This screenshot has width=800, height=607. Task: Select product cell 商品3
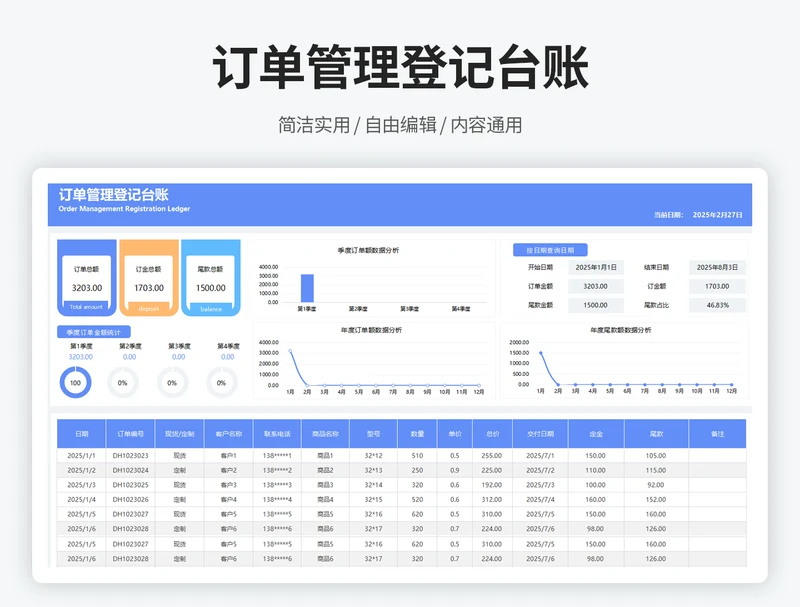click(326, 485)
